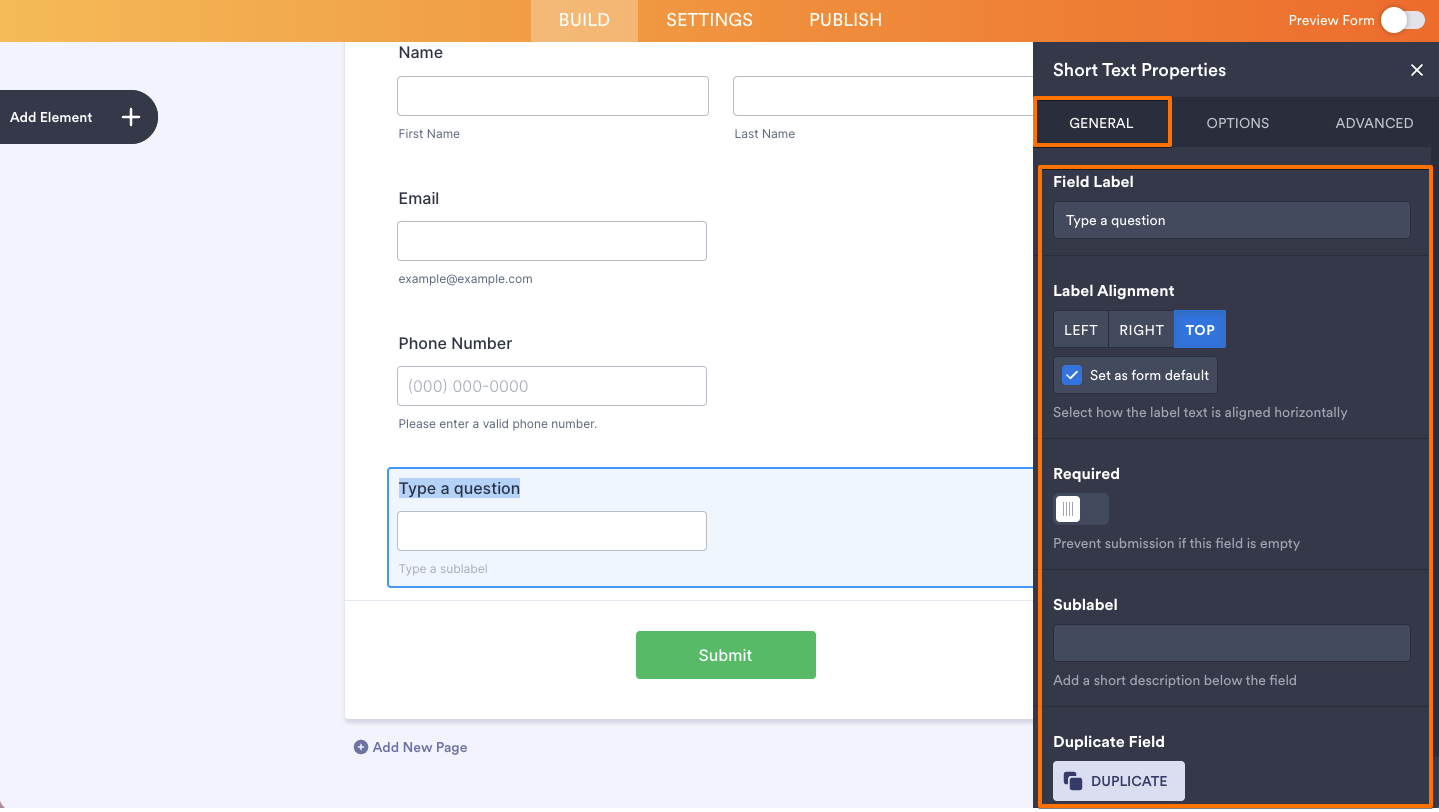Click the 'First Name' sublabel
The height and width of the screenshot is (812, 1439).
tap(429, 134)
